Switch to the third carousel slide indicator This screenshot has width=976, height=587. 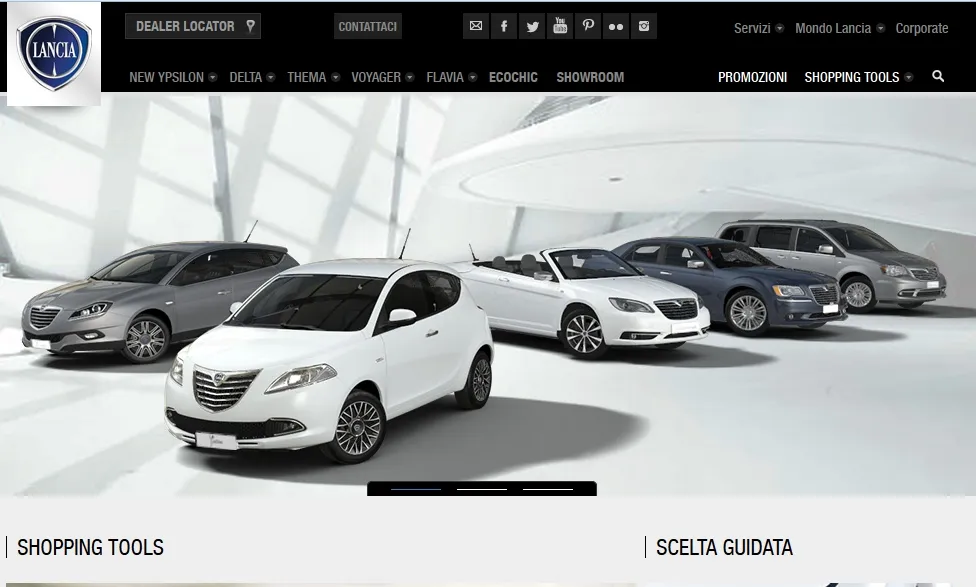pos(548,489)
